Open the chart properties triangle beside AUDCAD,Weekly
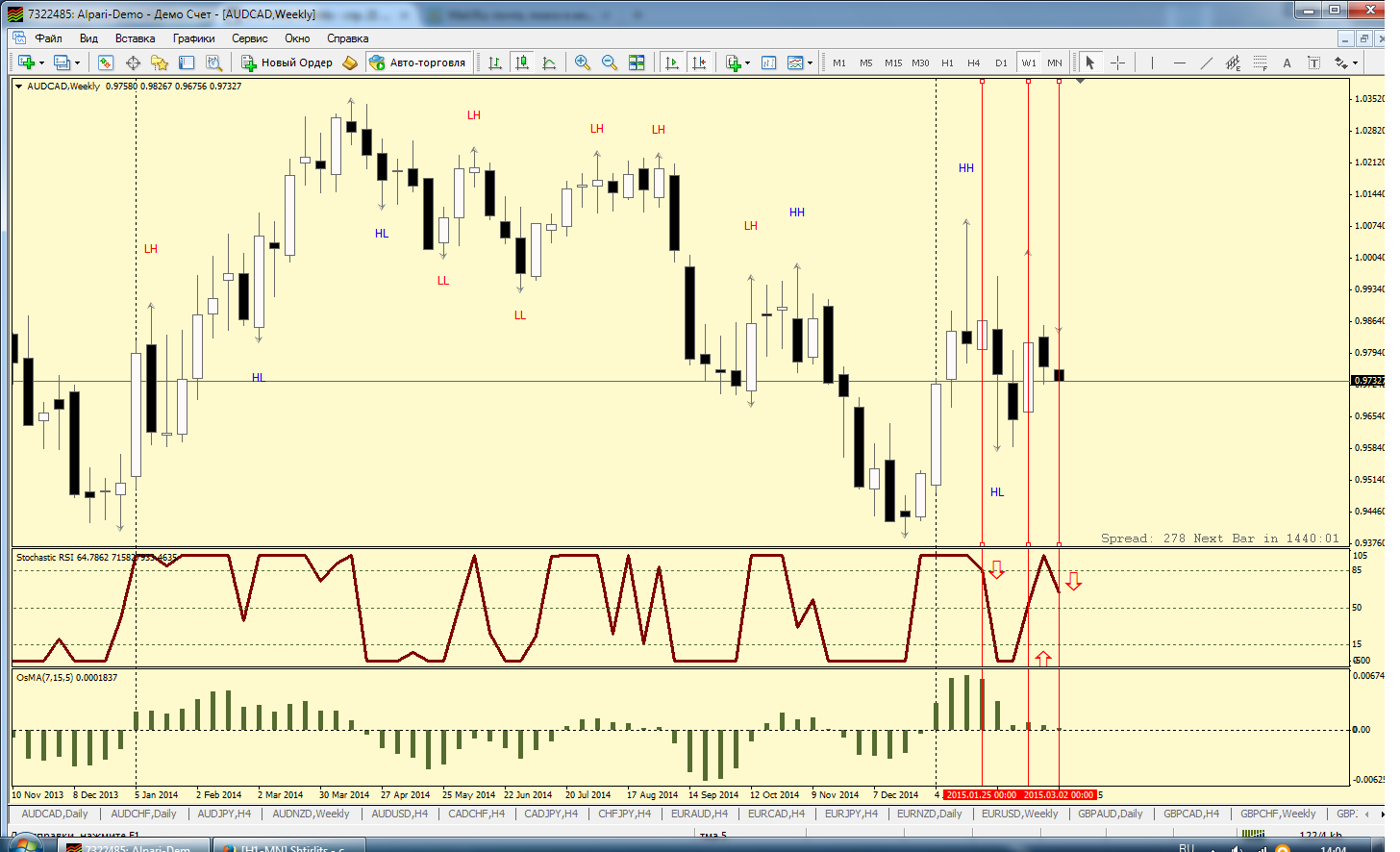The height and width of the screenshot is (852, 1400). coord(18,87)
